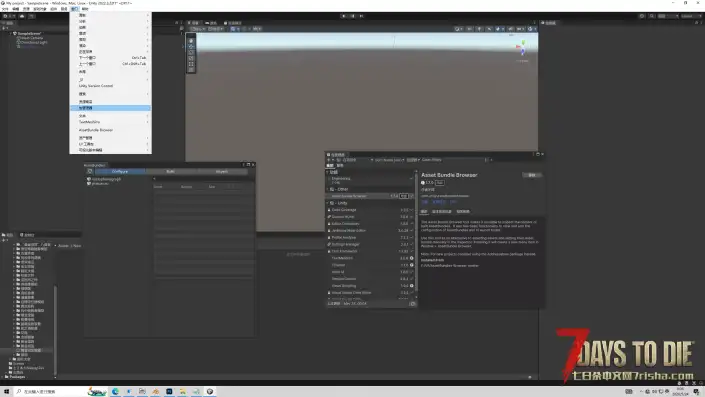
Task: Select the Rotate tool in Scene overlay
Action: [x=191, y=52]
